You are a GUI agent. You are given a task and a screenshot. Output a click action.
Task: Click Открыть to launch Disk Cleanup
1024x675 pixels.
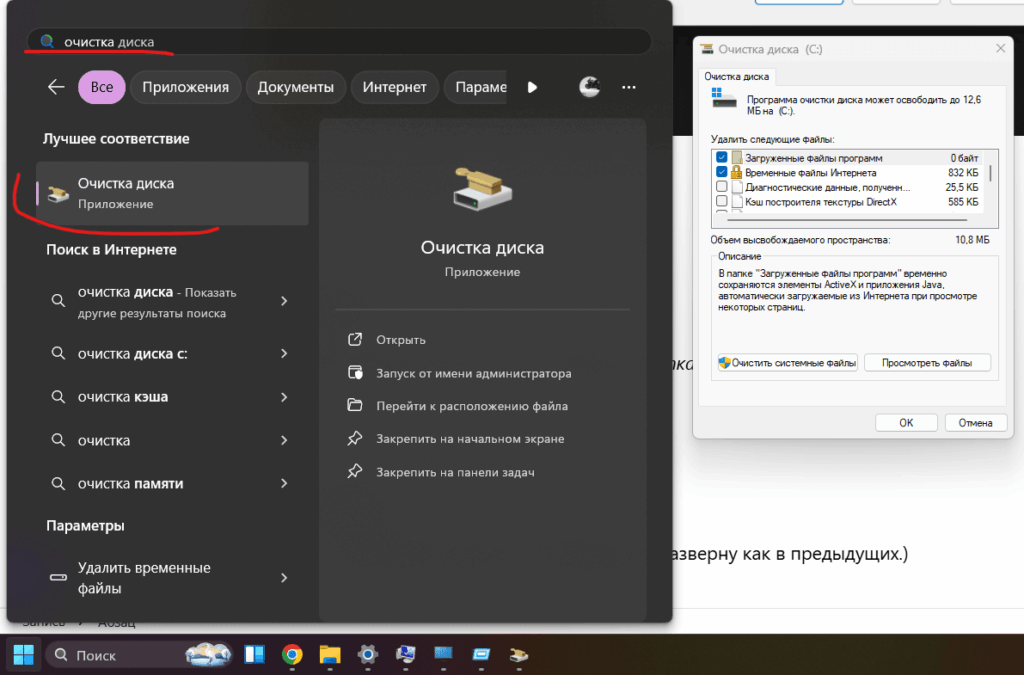(x=400, y=340)
